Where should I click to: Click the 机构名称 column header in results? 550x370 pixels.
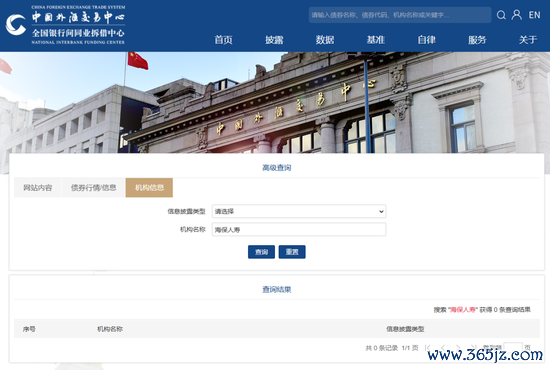click(110, 329)
